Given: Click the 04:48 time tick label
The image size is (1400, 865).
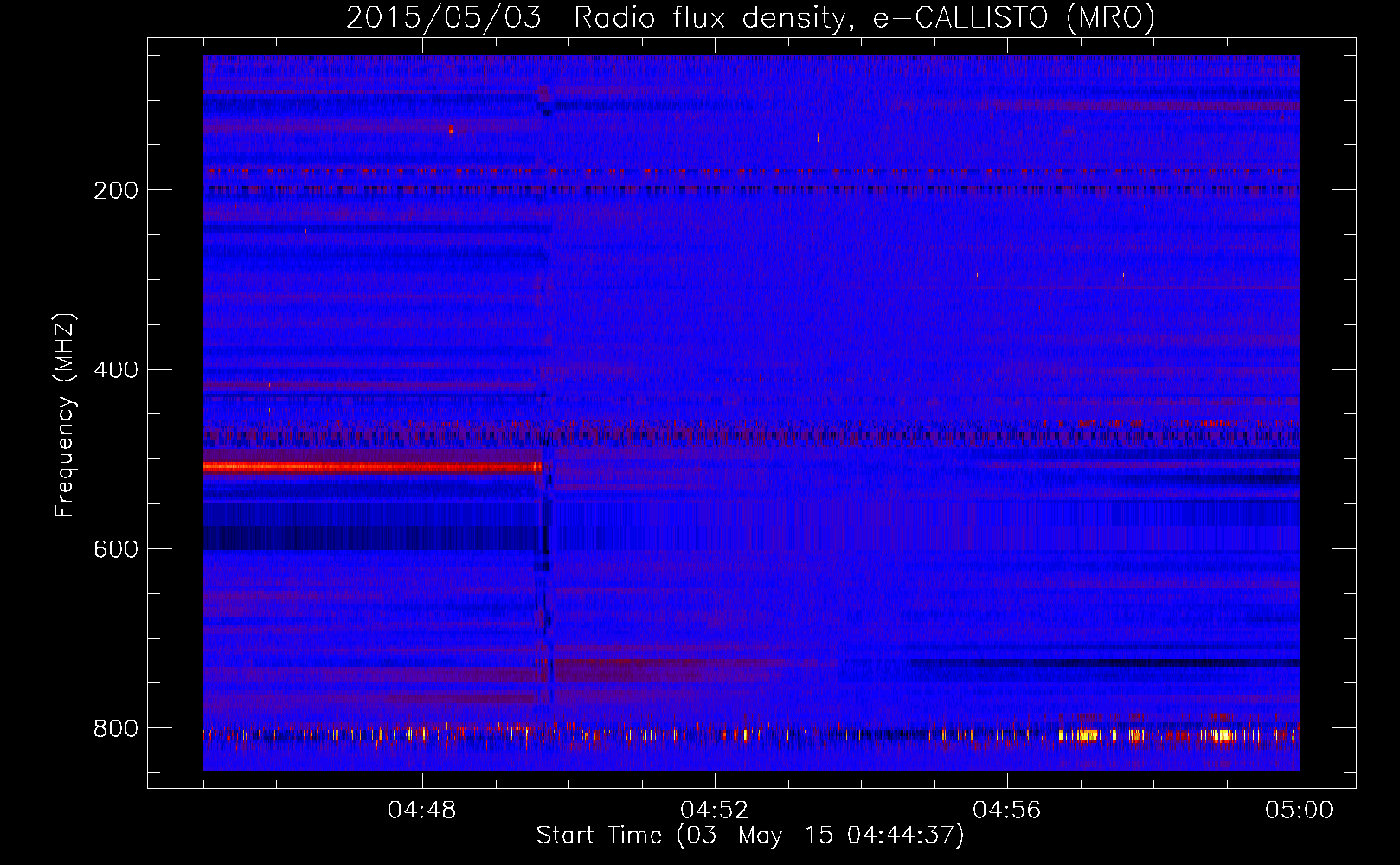Looking at the screenshot, I should (422, 811).
